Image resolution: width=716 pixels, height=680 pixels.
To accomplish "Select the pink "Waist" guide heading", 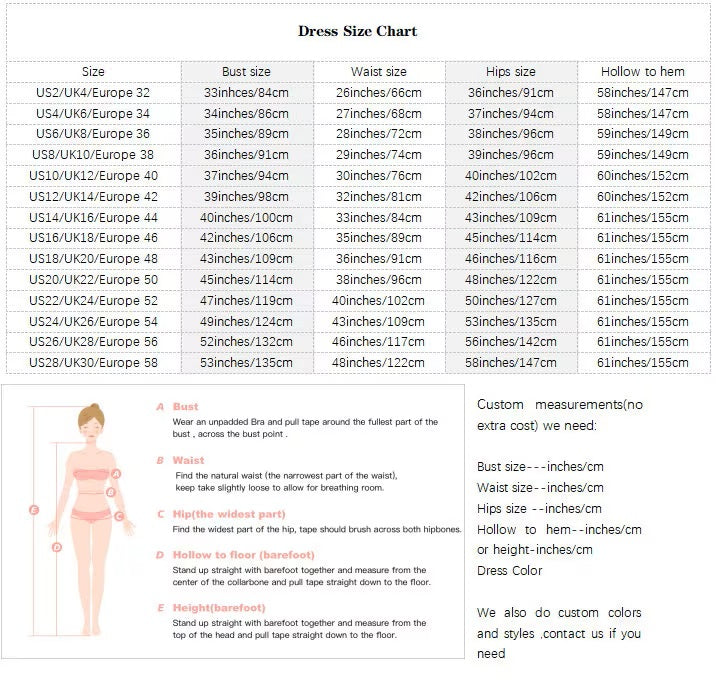I will (x=187, y=461).
